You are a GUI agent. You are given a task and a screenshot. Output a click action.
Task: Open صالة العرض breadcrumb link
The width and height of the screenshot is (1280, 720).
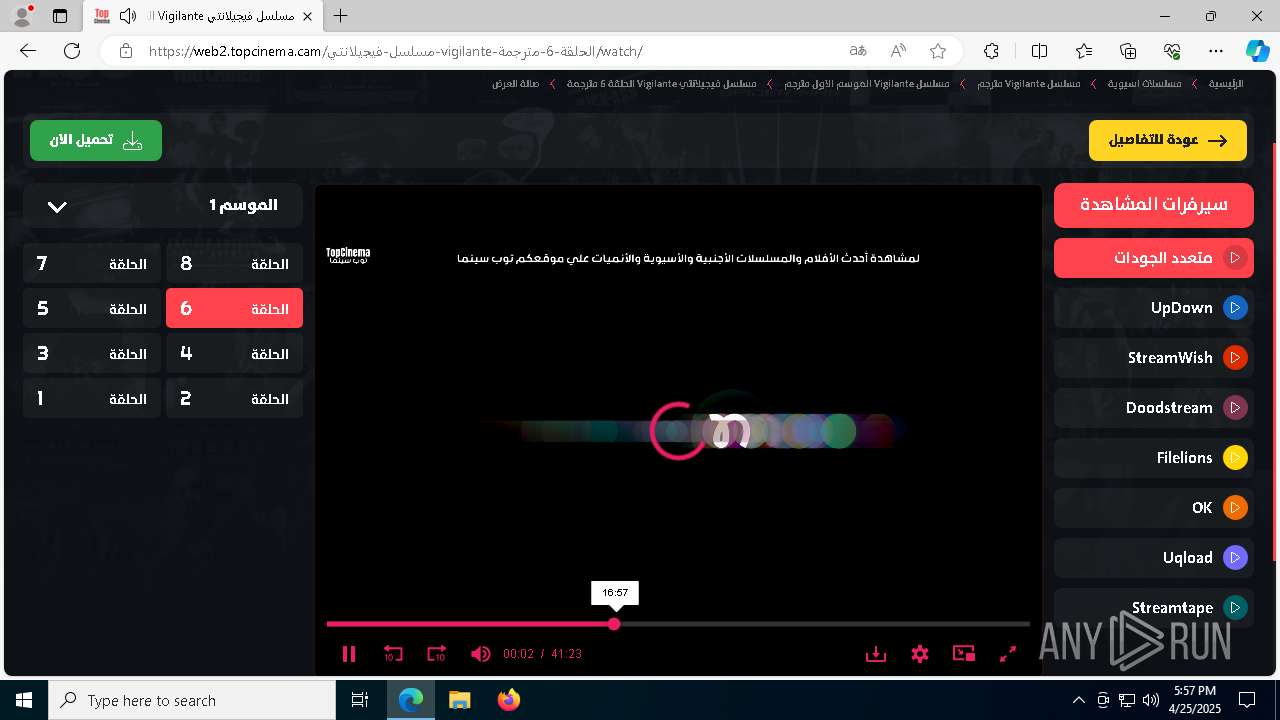pos(515,84)
